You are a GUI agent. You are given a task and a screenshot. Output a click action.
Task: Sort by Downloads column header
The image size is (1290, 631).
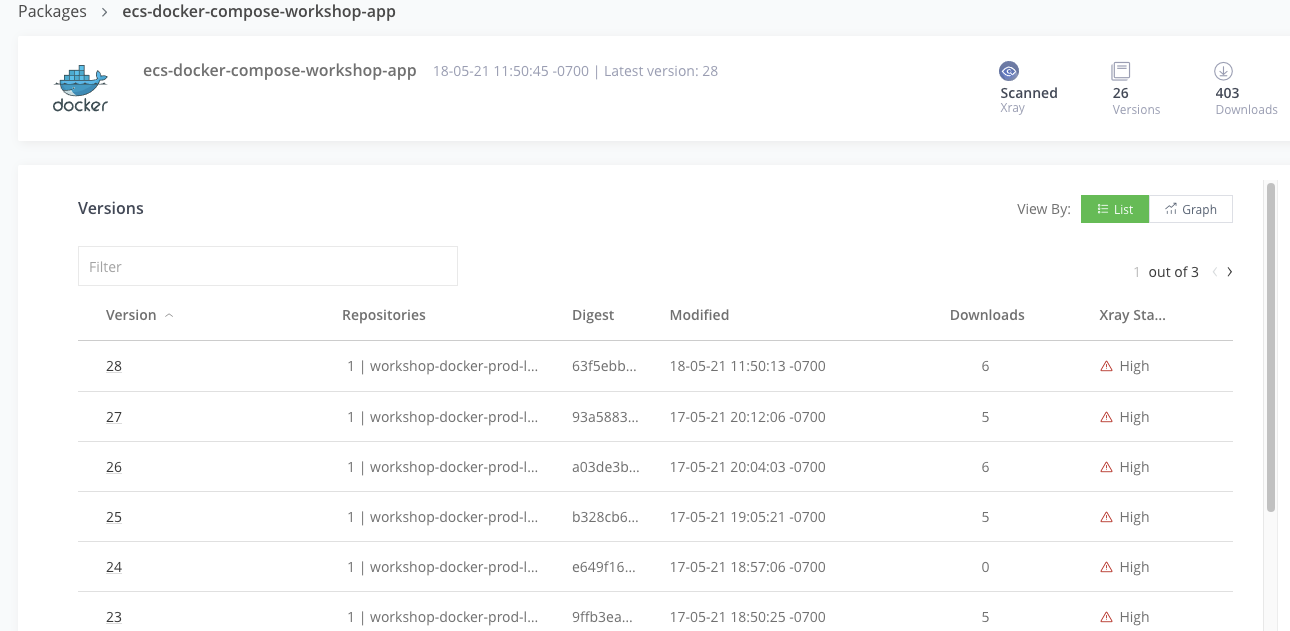[986, 315]
